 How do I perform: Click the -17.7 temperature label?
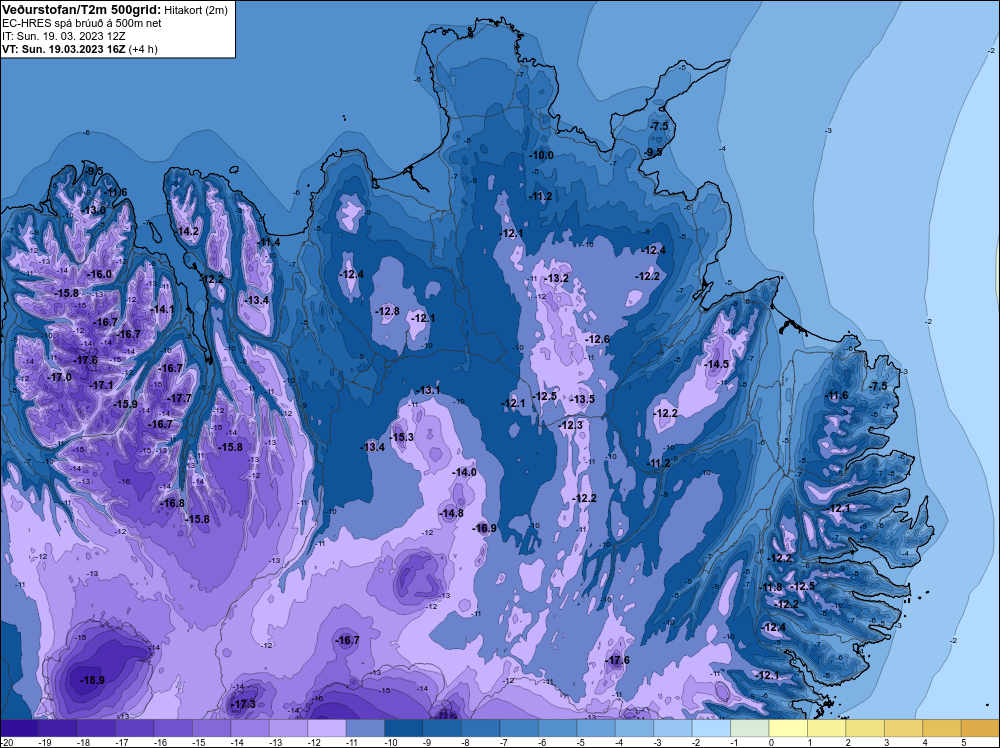coord(179,398)
